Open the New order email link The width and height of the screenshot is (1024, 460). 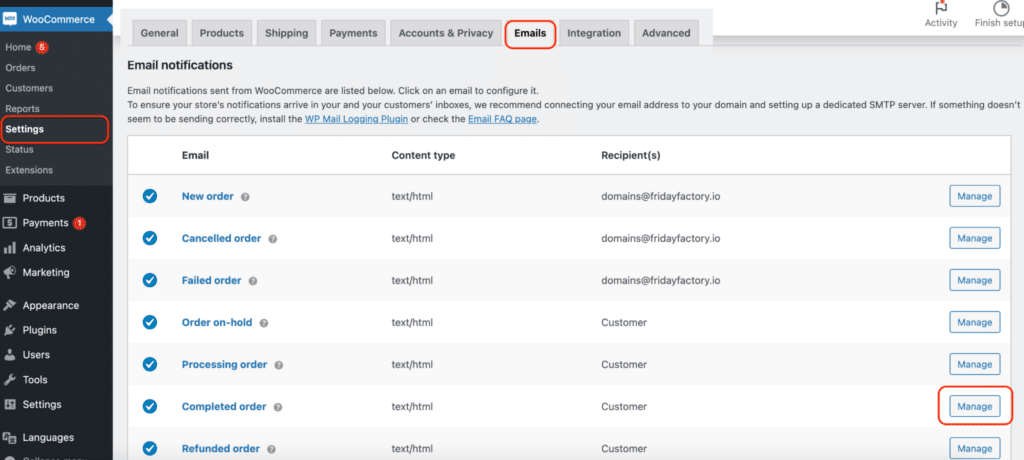[x=208, y=196]
